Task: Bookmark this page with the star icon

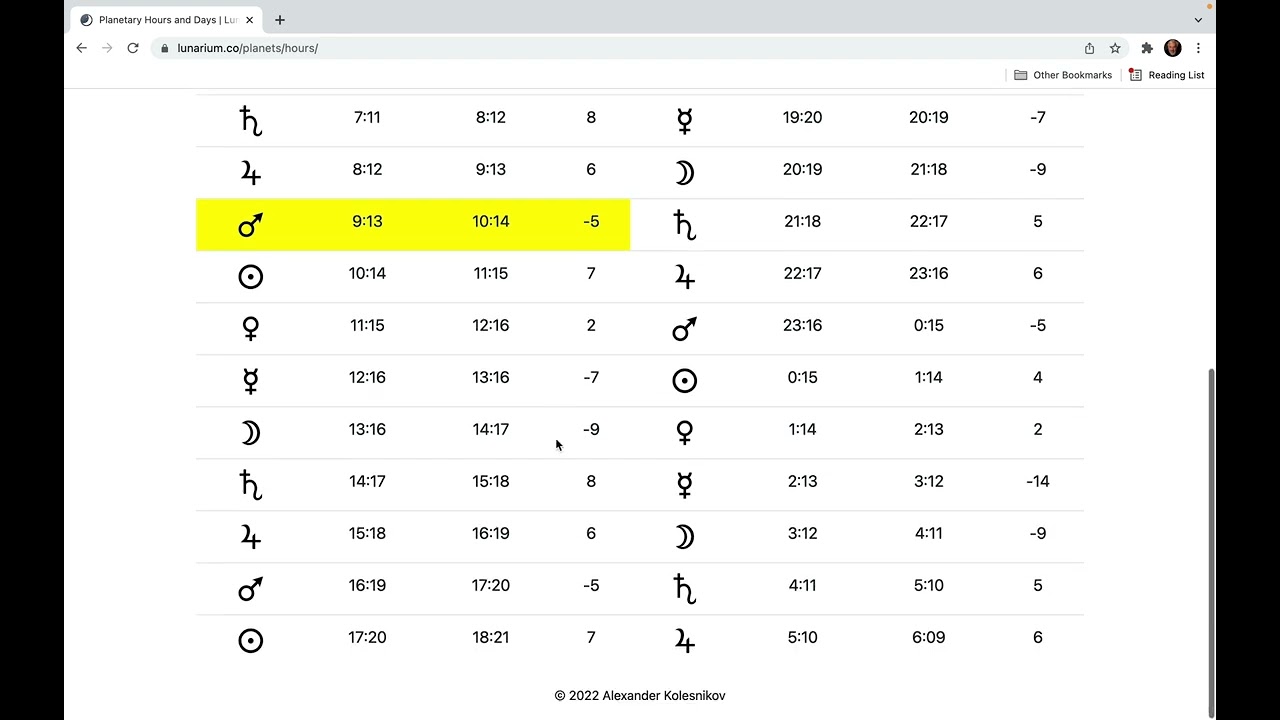Action: [1115, 48]
